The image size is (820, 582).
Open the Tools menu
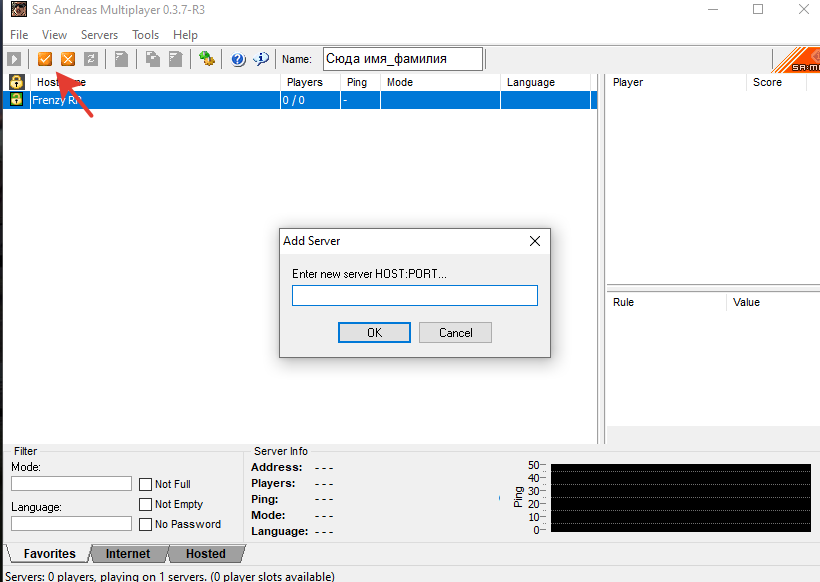(x=145, y=35)
